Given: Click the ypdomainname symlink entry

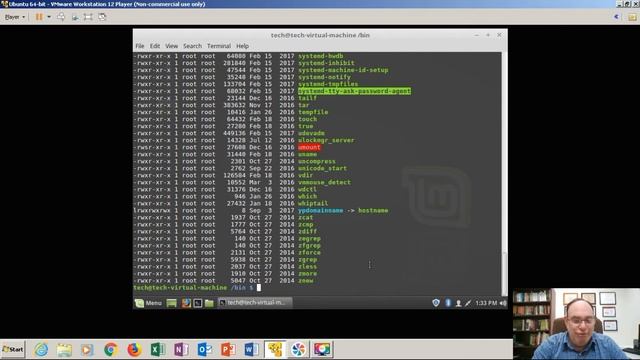Looking at the screenshot, I should (320, 211).
